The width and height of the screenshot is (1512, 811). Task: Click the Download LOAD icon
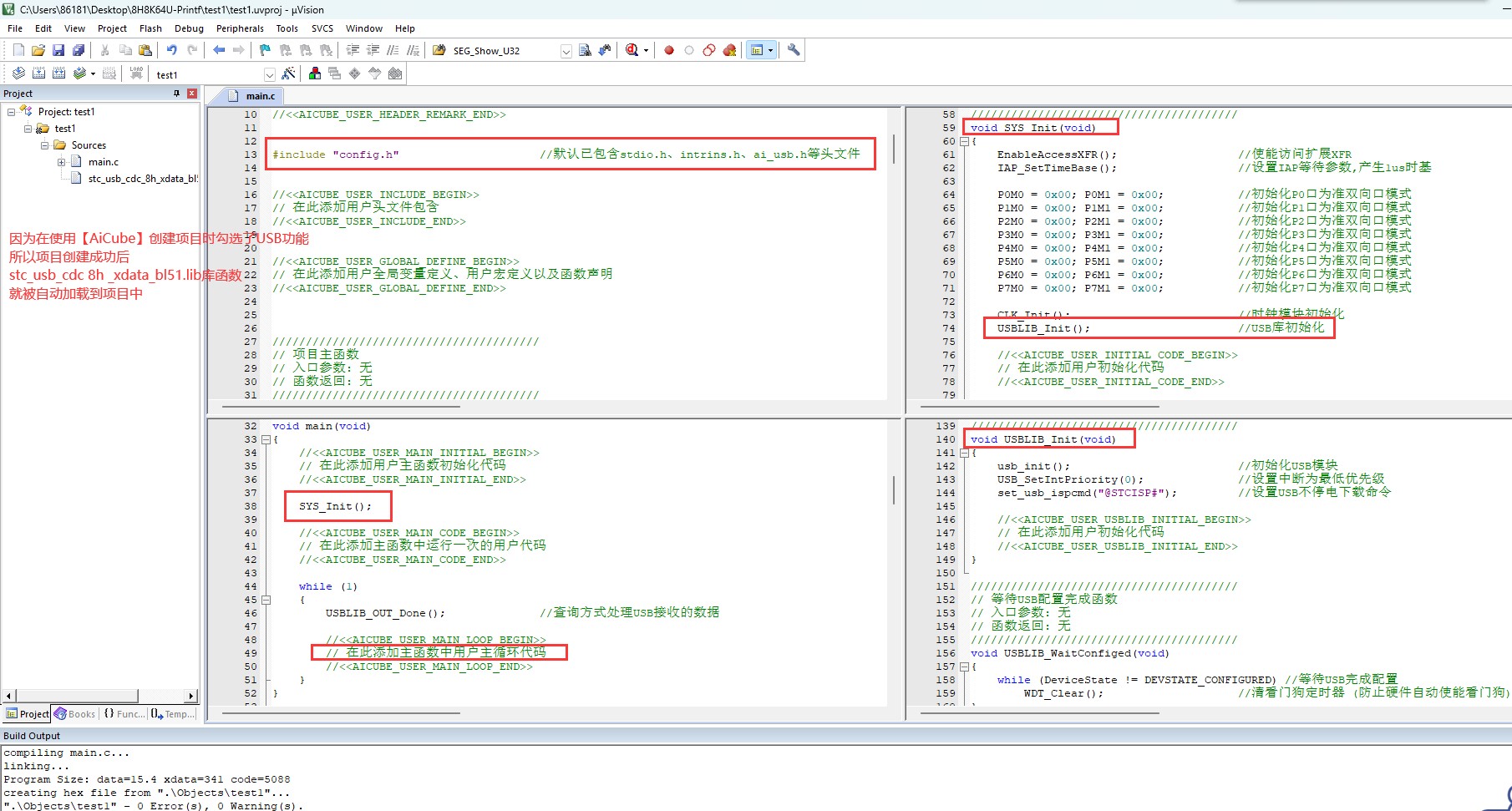point(136,73)
